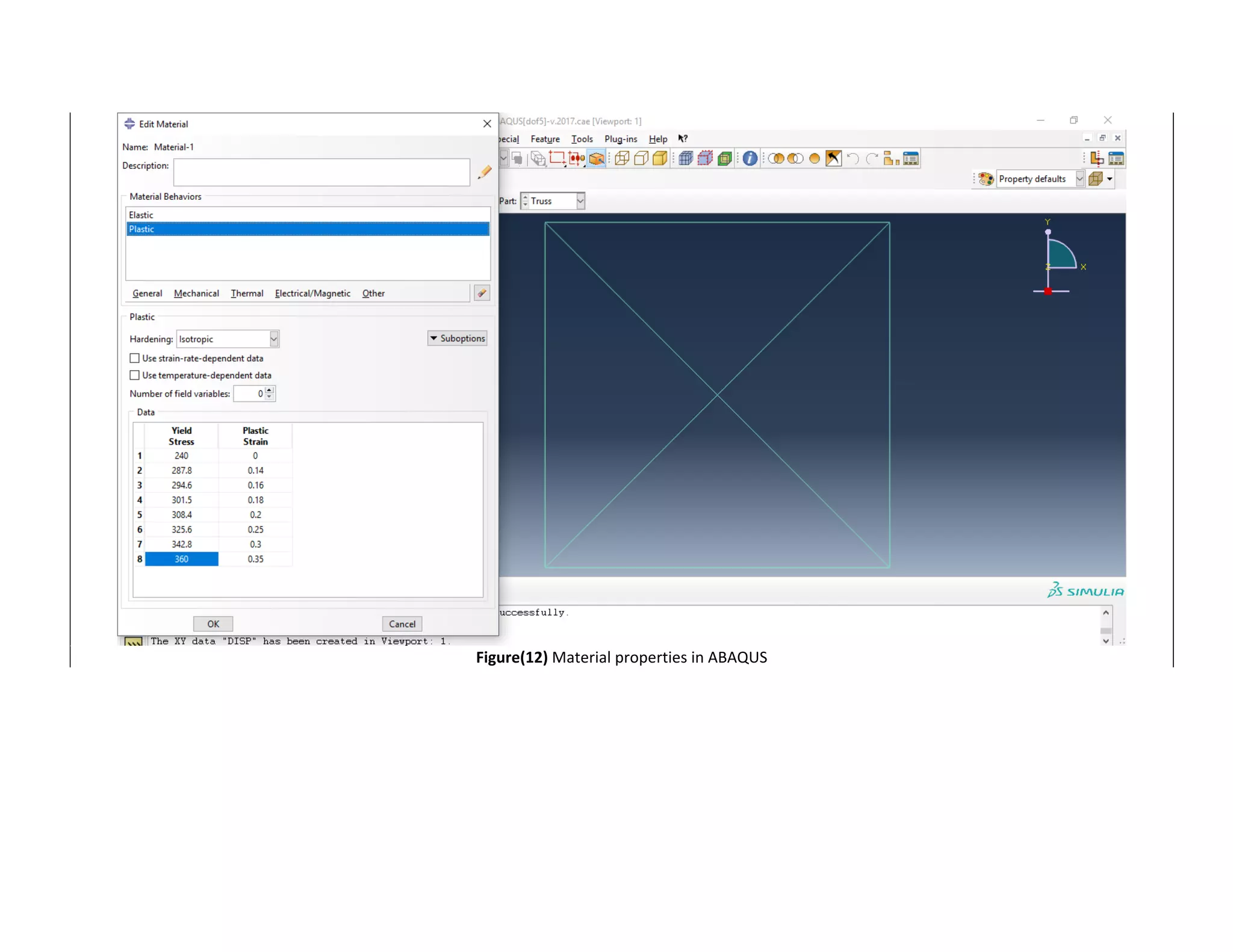Click the hidden render style cube icon

tap(641, 158)
